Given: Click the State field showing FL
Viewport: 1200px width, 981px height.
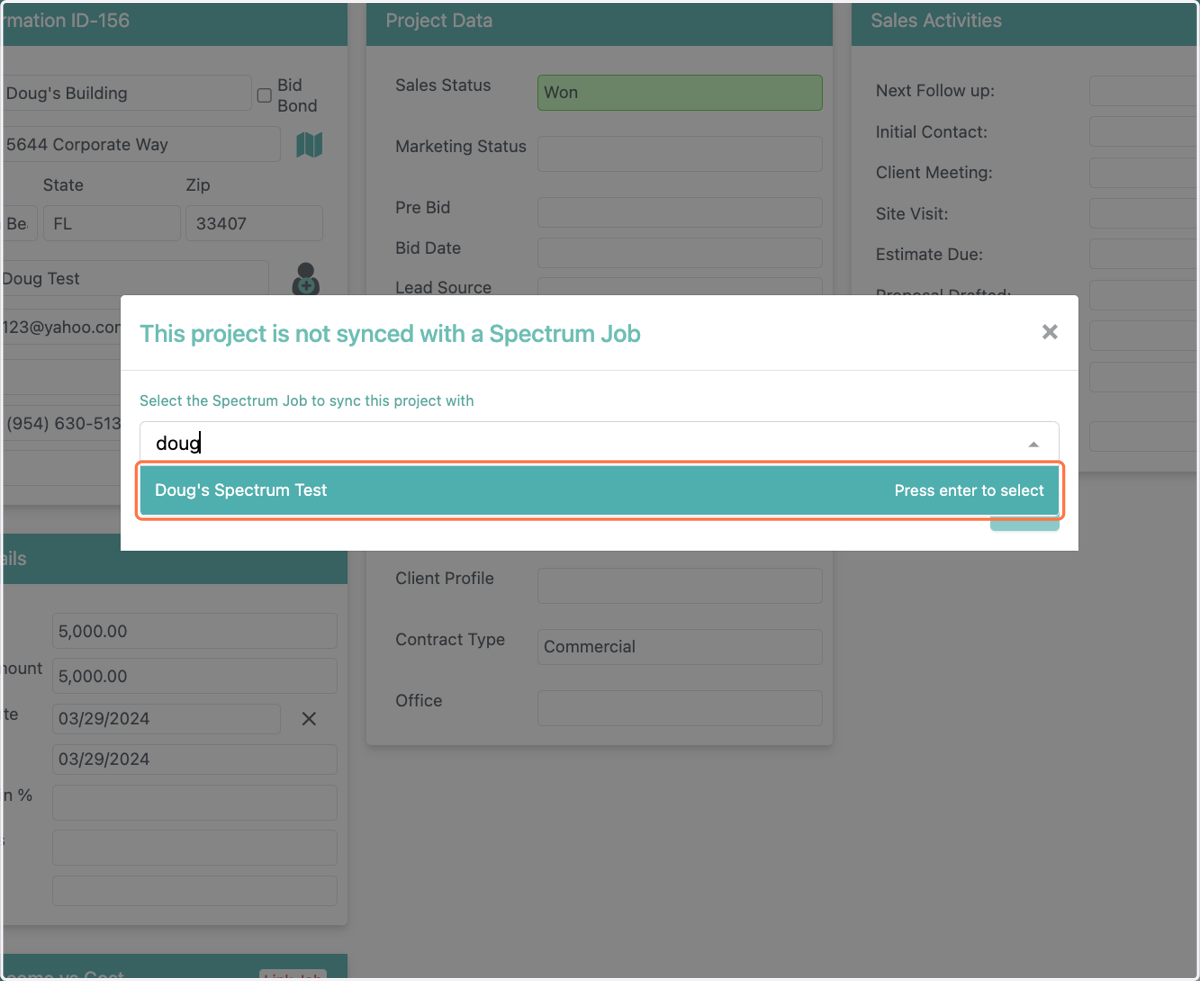Looking at the screenshot, I should point(111,224).
